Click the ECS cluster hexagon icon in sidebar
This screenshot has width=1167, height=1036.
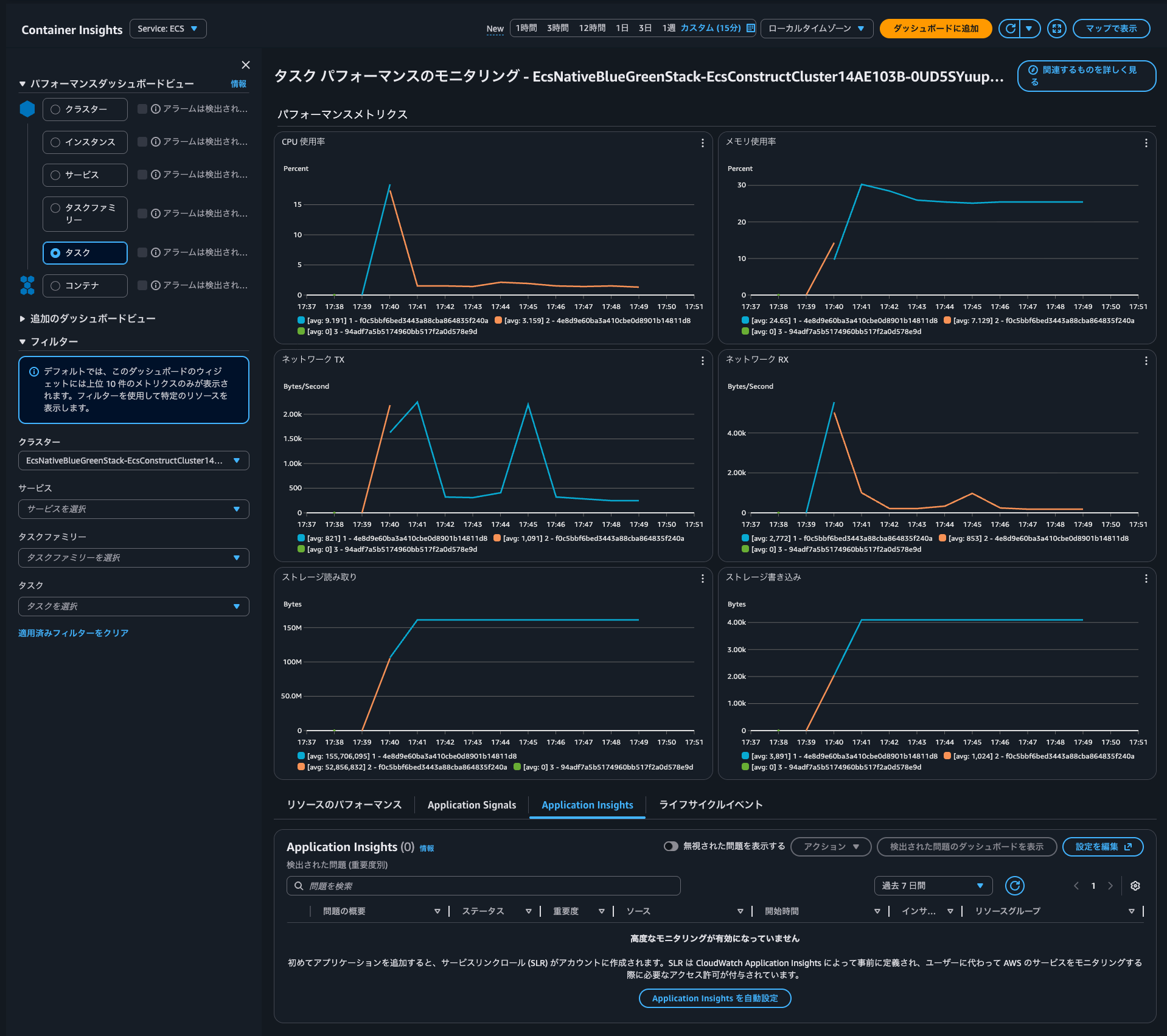26,110
